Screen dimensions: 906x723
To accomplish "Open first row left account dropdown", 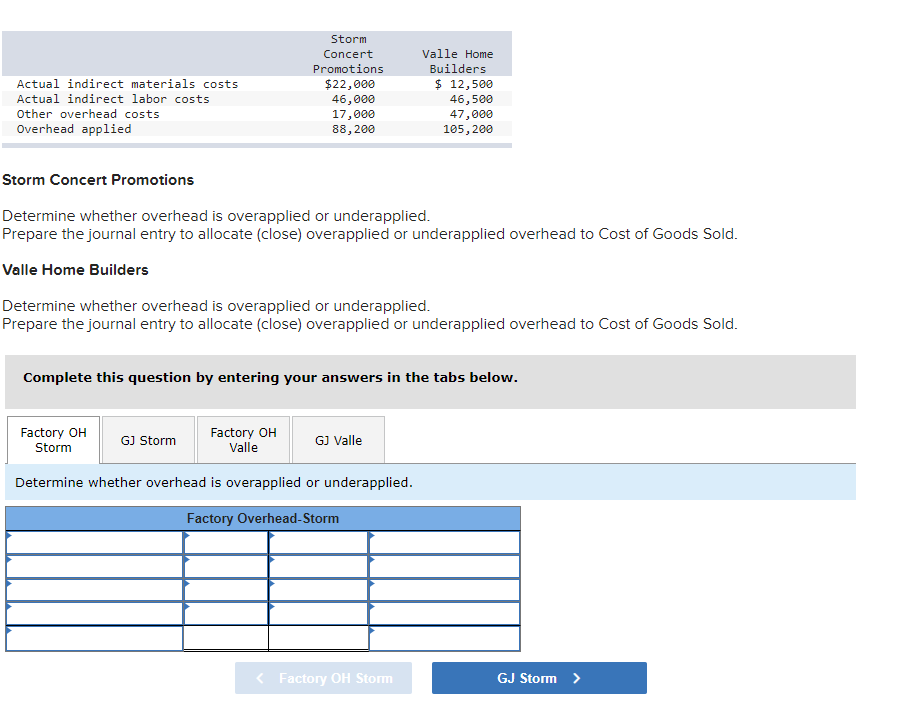I will 95,543.
